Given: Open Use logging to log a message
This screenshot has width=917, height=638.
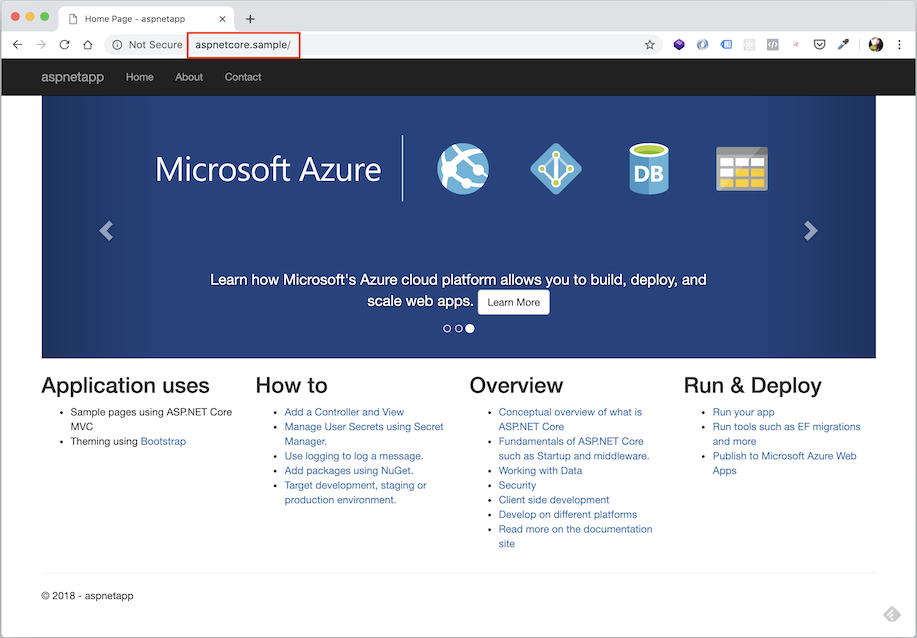Looking at the screenshot, I should pos(354,456).
